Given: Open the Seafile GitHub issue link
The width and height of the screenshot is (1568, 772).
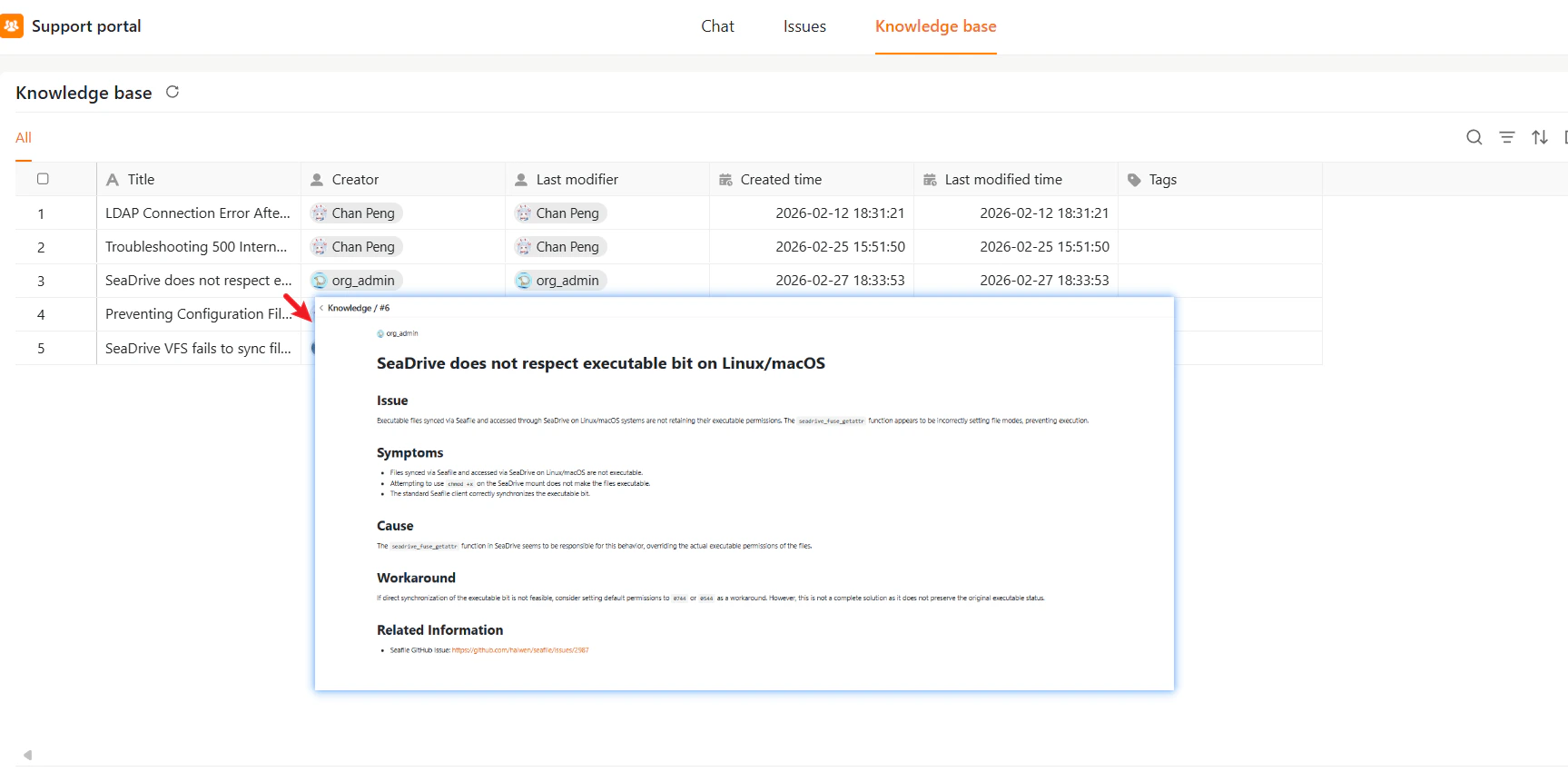Looking at the screenshot, I should click(520, 650).
